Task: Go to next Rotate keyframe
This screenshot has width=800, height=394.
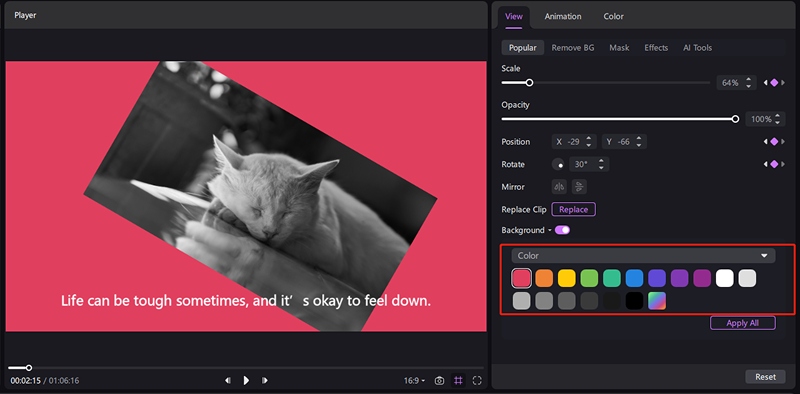Action: [783, 164]
